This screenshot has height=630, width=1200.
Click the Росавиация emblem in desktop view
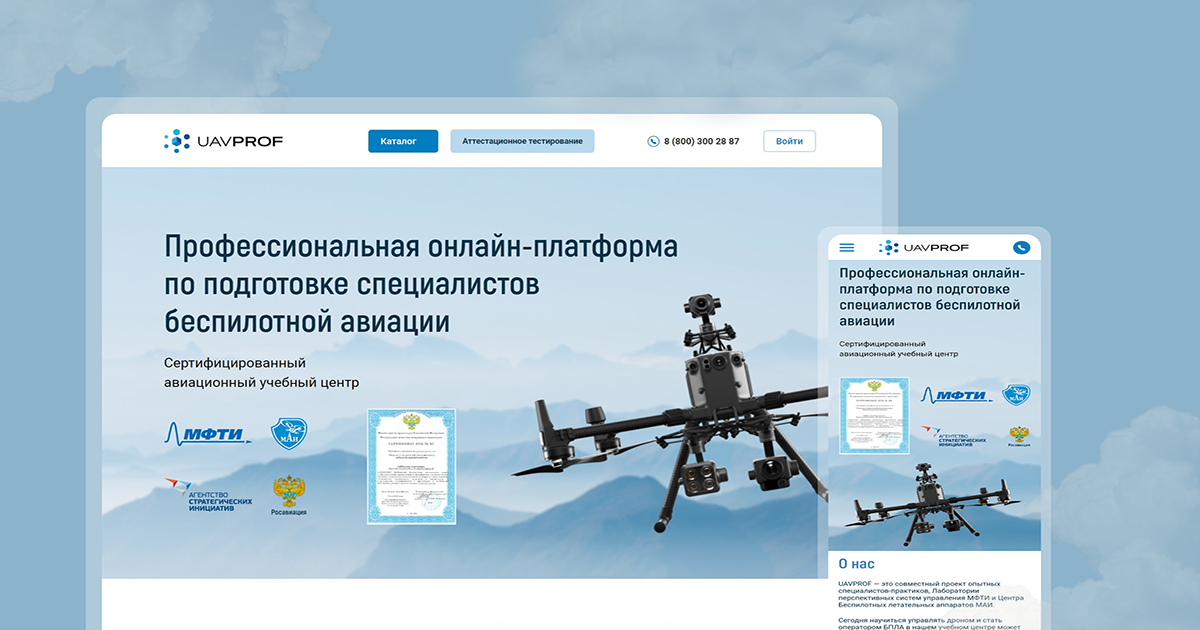[289, 495]
